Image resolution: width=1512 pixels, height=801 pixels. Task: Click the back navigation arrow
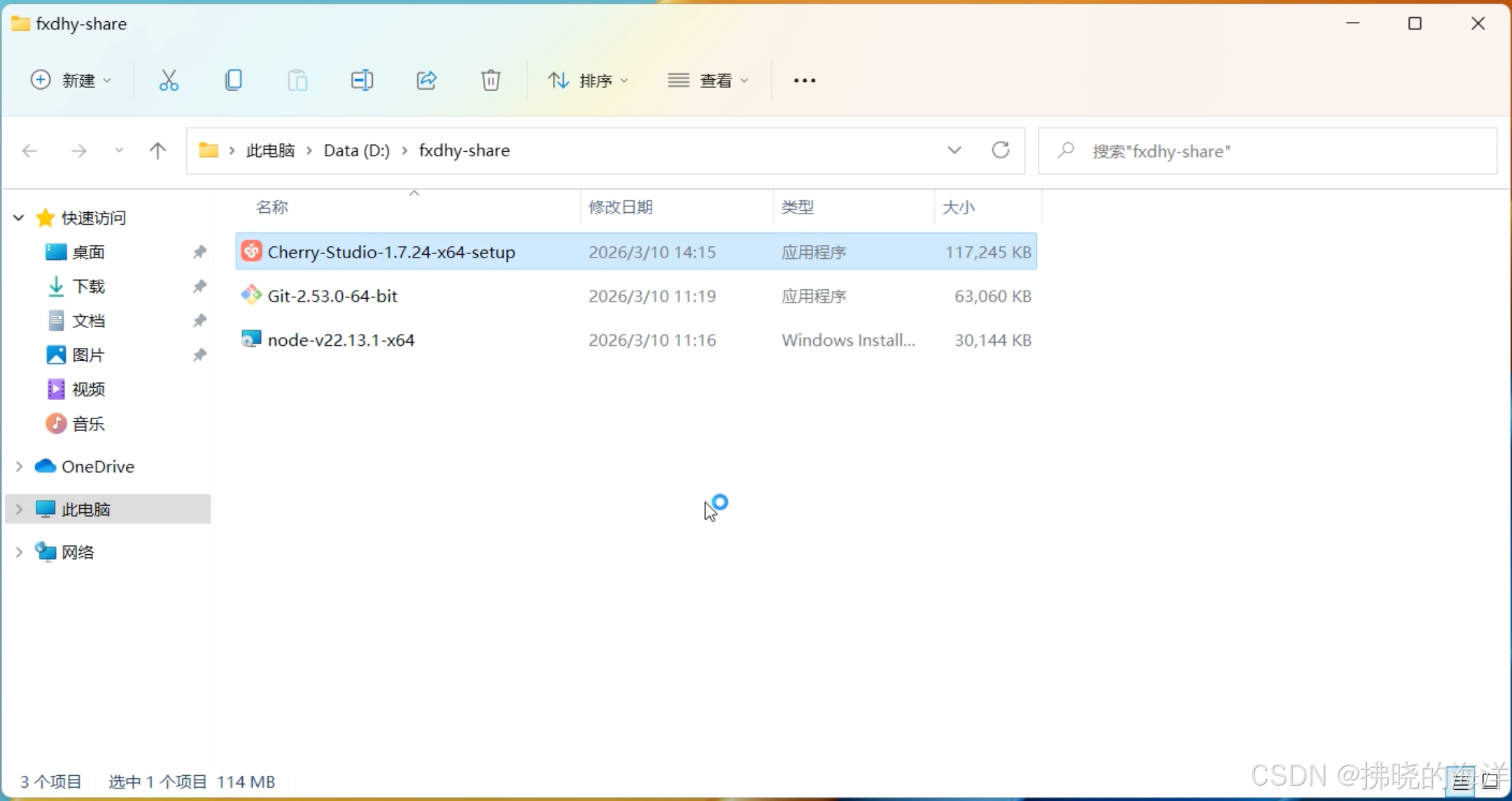pyautogui.click(x=29, y=150)
